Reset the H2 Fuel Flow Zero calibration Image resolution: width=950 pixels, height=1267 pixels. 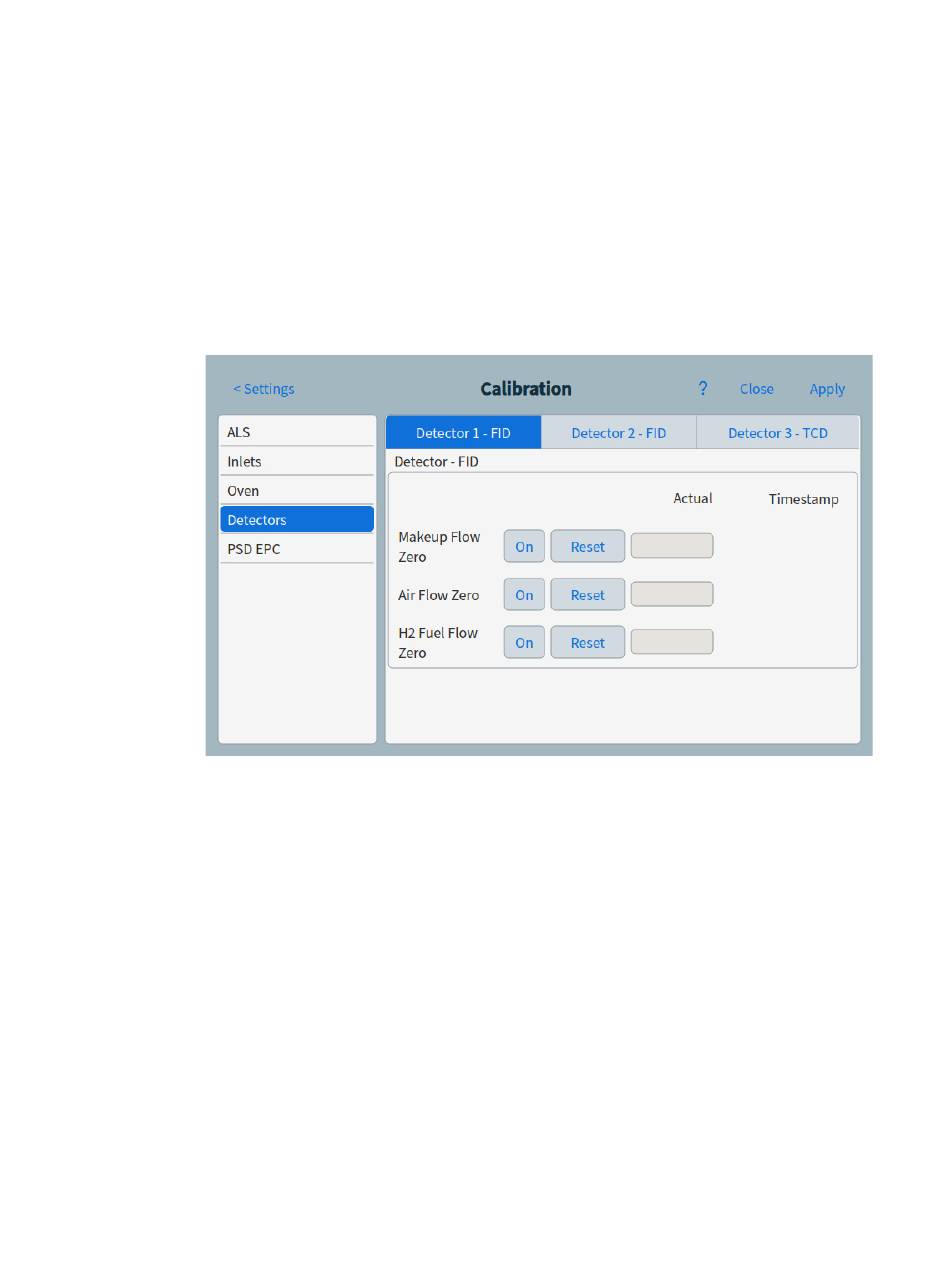(587, 643)
